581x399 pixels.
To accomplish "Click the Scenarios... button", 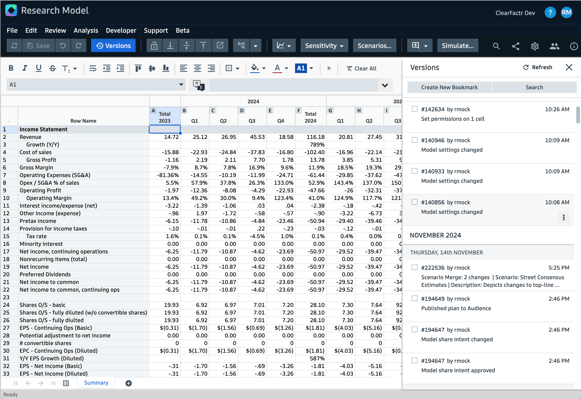I will [375, 46].
